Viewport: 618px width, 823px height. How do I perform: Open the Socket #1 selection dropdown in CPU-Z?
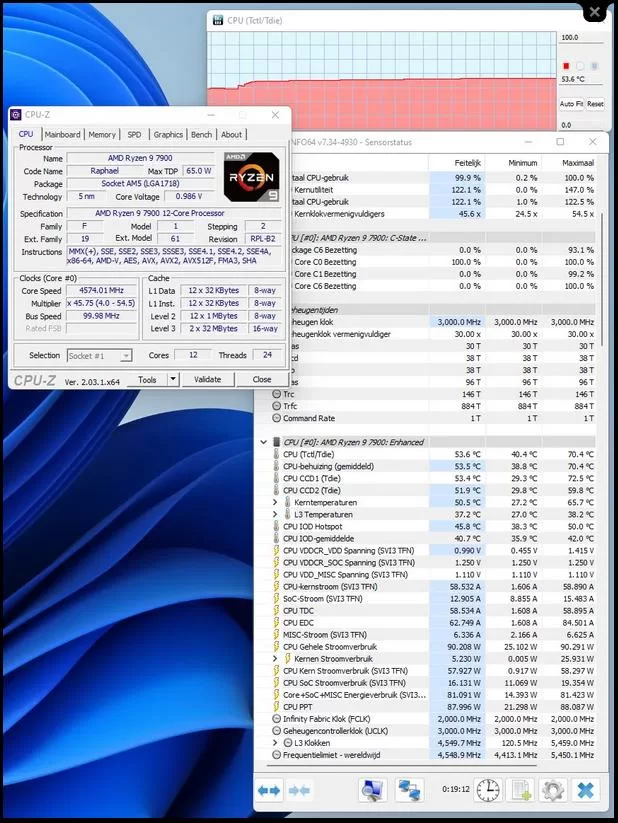click(100, 356)
